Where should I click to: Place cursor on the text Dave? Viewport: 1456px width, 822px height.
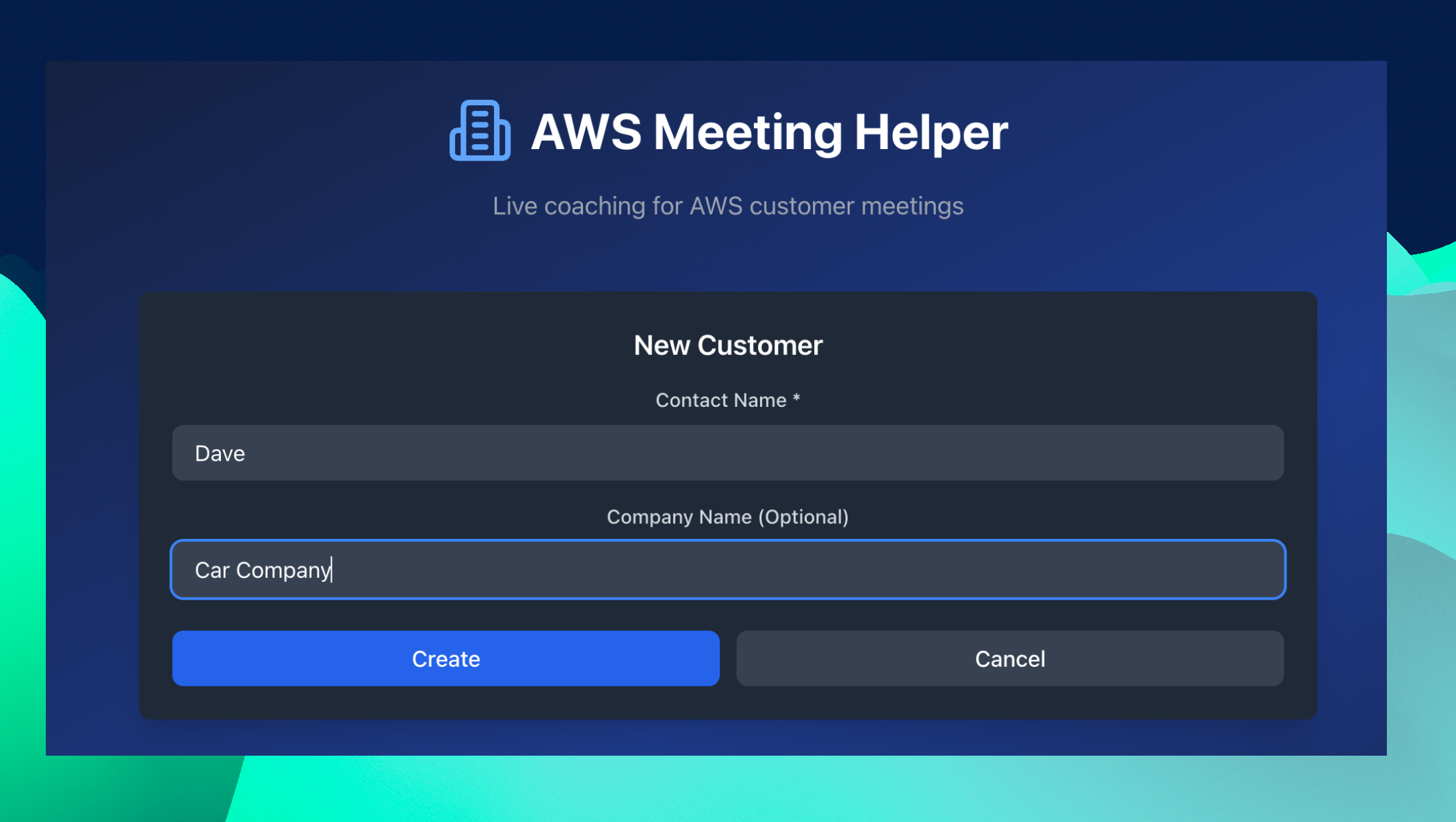tap(220, 453)
